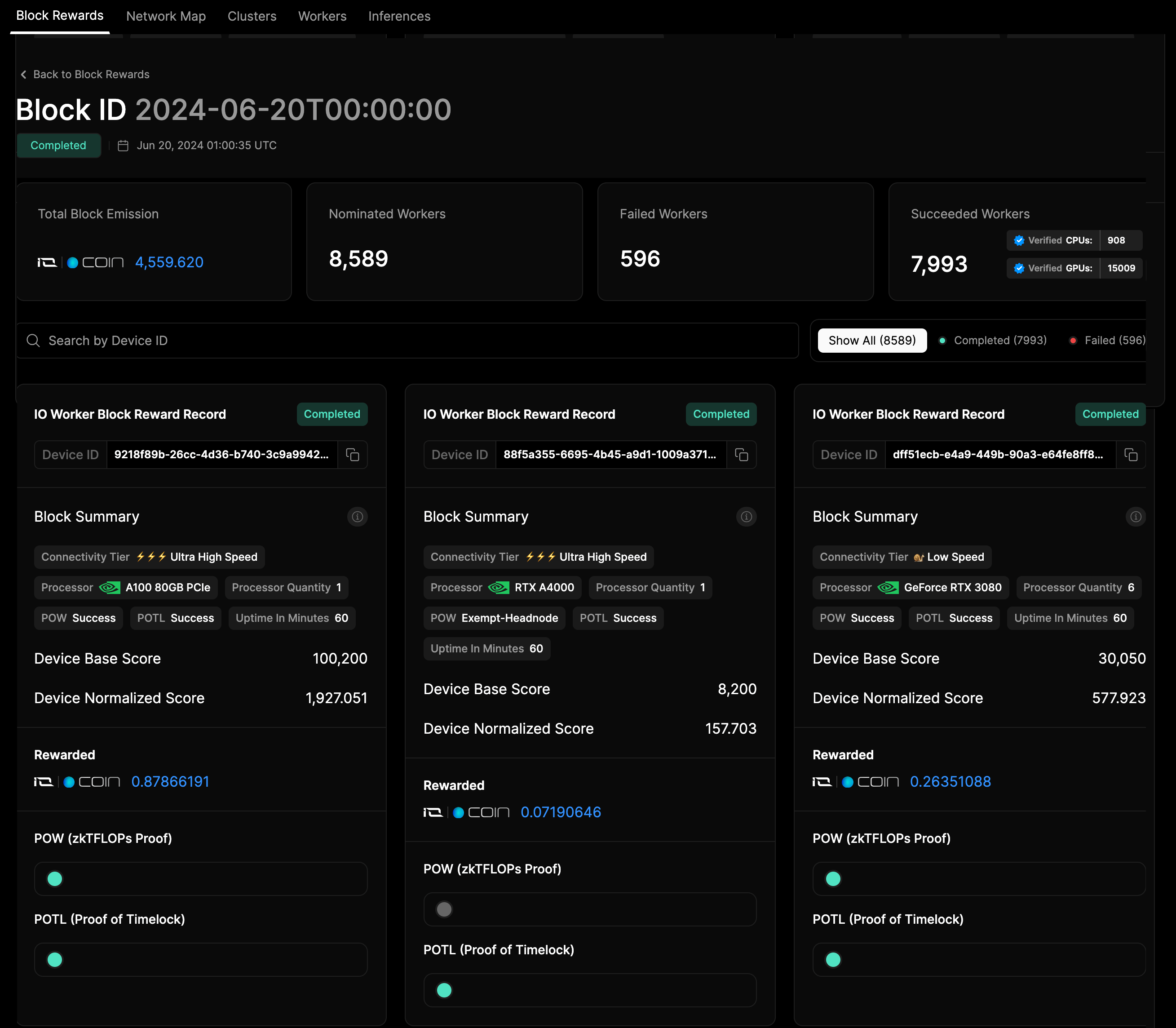The height and width of the screenshot is (1028, 1176).
Task: Click the search magnifier icon
Action: 33,341
